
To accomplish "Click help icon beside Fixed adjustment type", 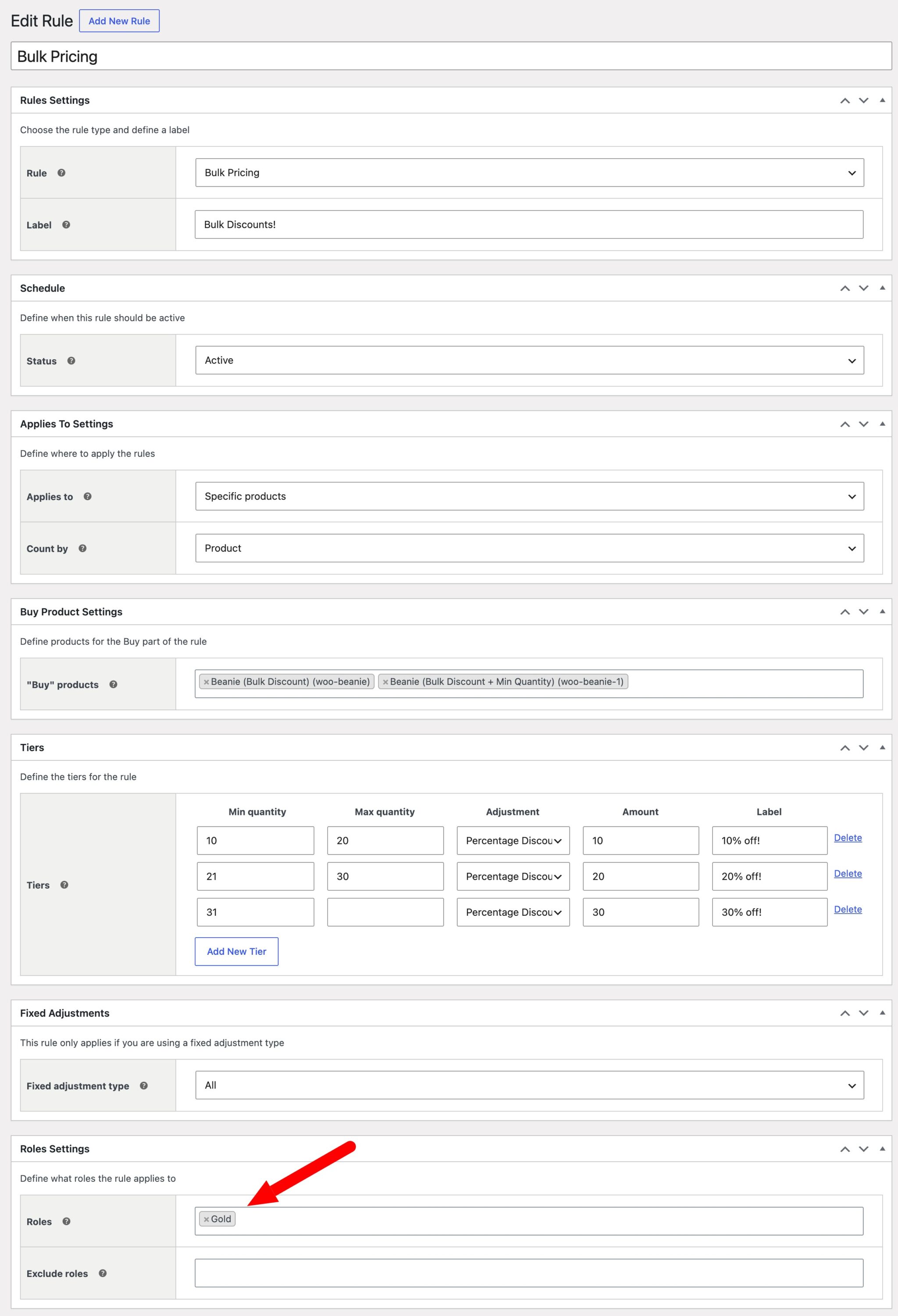I will coord(144,1085).
